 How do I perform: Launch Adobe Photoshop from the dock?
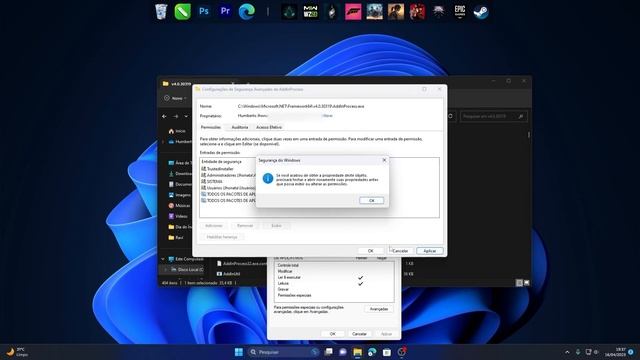(204, 11)
